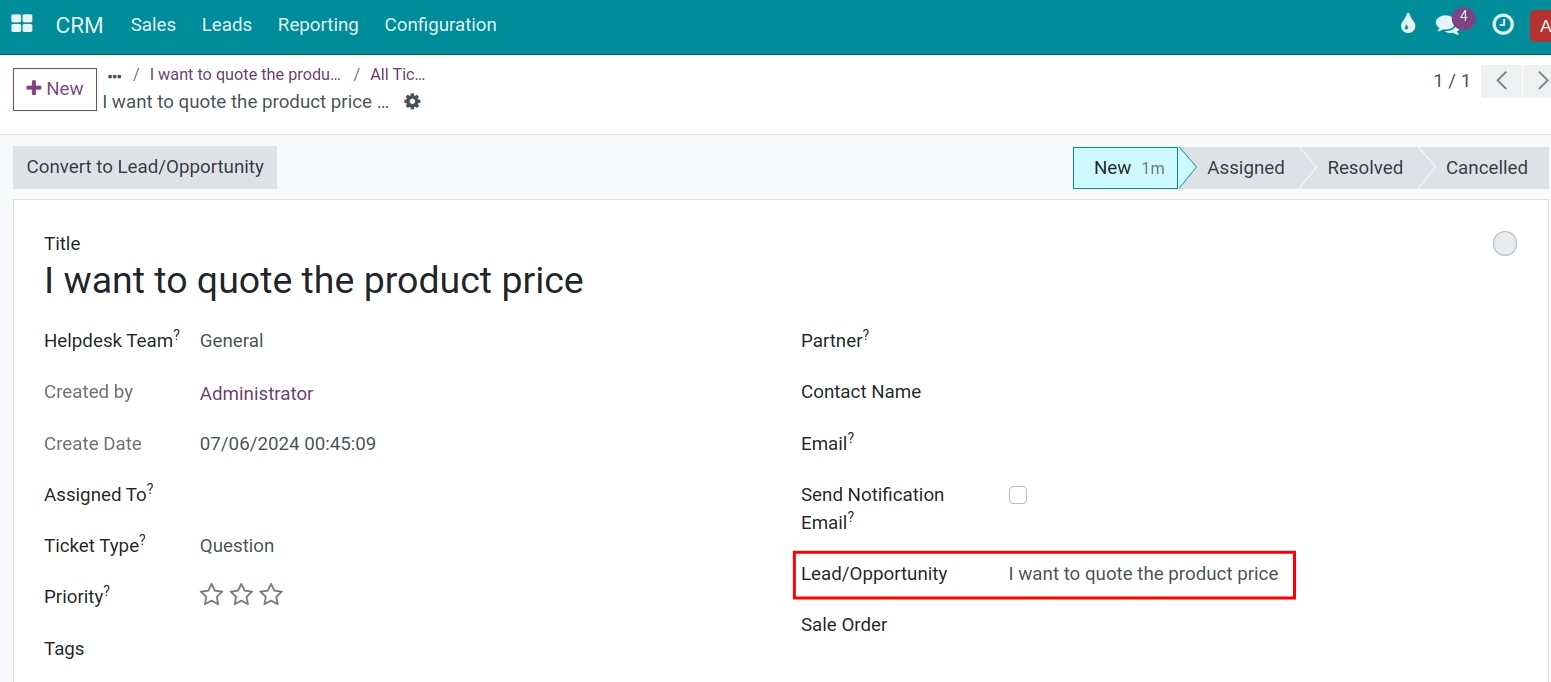Set stage to Resolved
The width and height of the screenshot is (1551, 682).
[x=1365, y=168]
